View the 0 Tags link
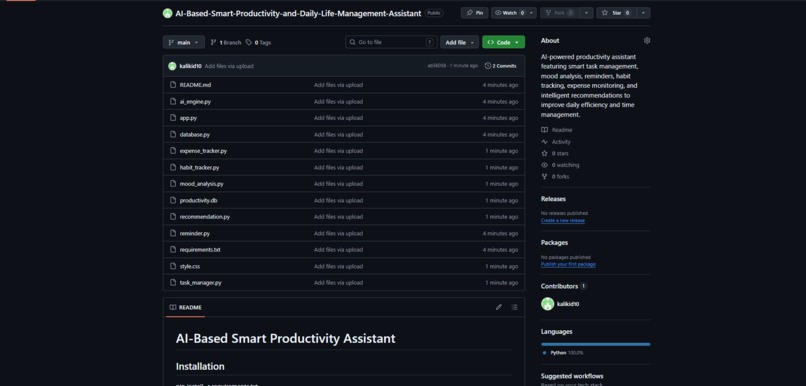806x386 pixels. click(x=258, y=43)
